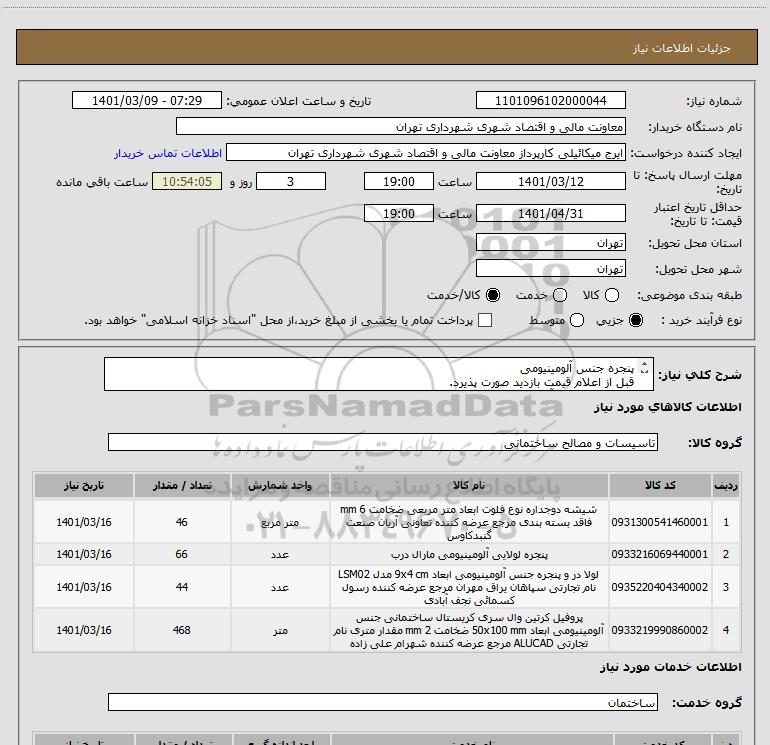770x745 pixels.
Task: Click the واحد شمارش column header
Action: click(280, 485)
